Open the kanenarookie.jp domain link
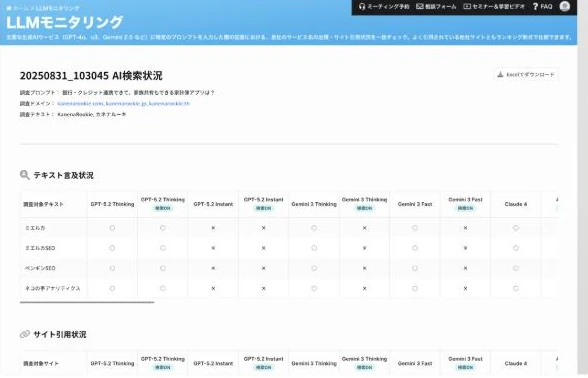Viewport: 588px width, 378px height. tap(126, 104)
